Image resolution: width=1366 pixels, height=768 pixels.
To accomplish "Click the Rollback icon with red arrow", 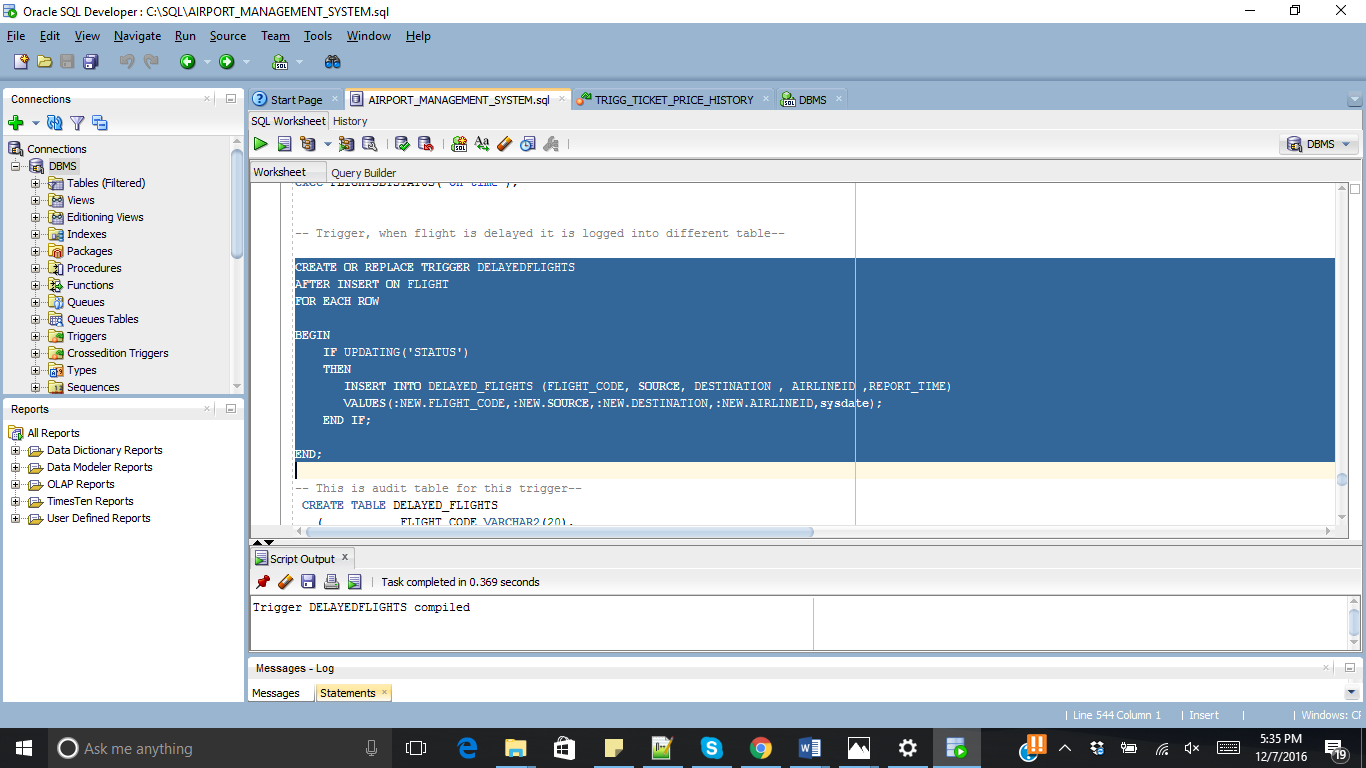I will coord(425,144).
